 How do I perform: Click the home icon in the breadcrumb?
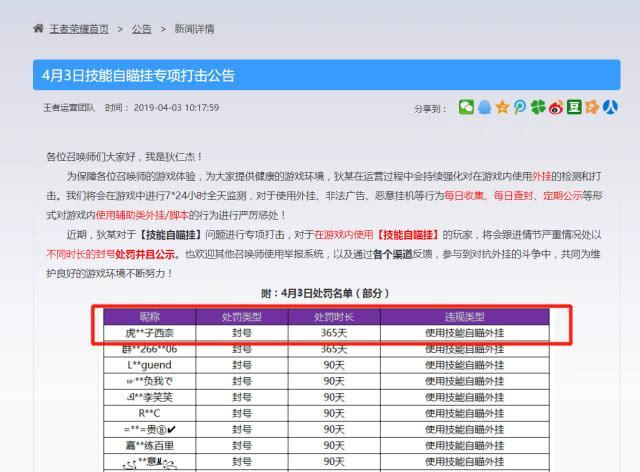tap(38, 28)
